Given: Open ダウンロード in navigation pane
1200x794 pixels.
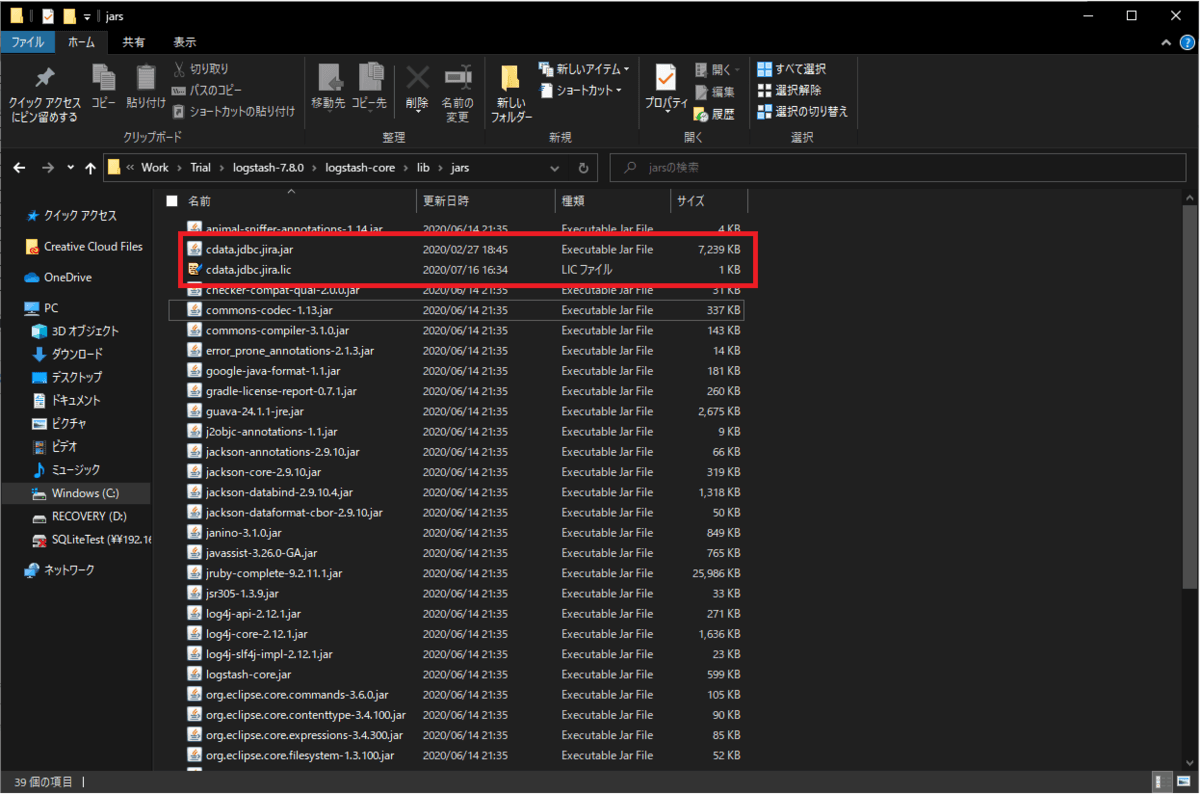Looking at the screenshot, I should [77, 354].
